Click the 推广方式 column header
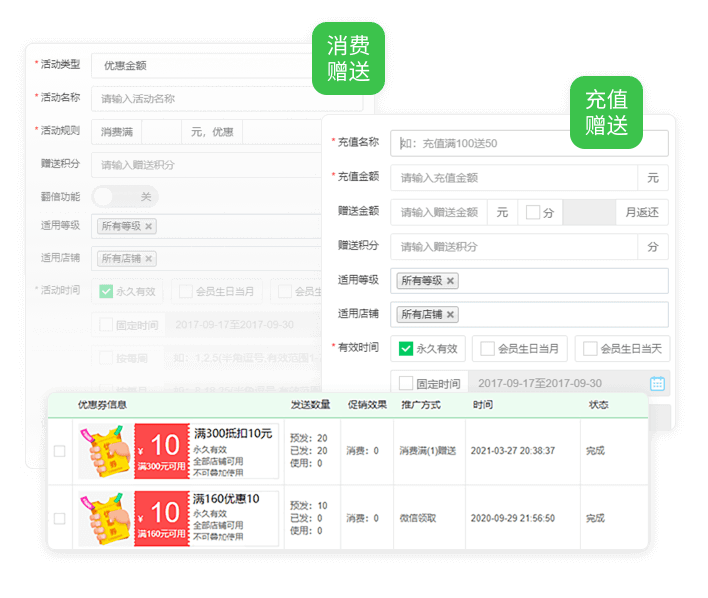The image size is (708, 598). (421, 405)
